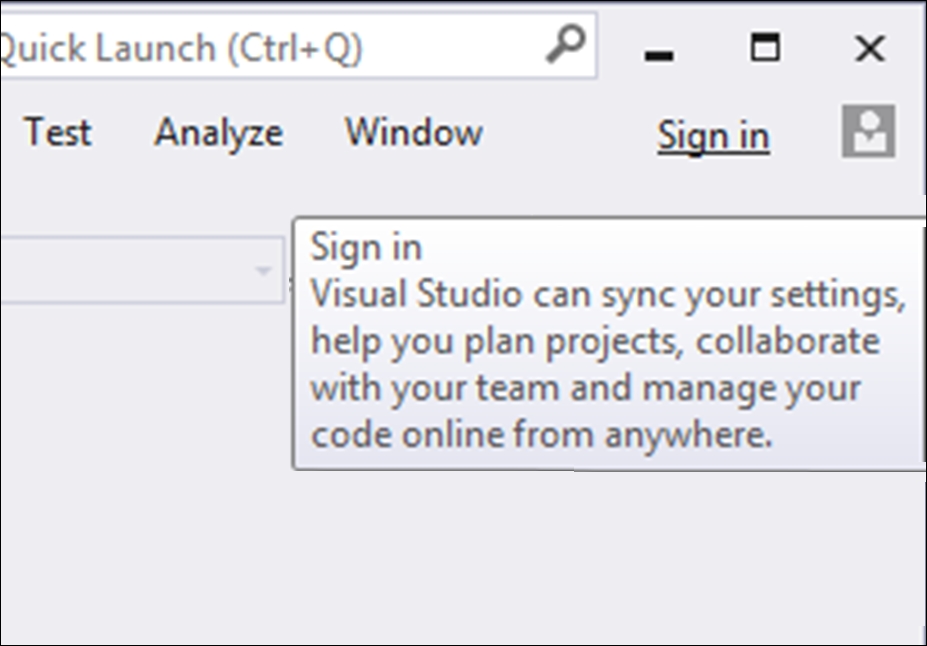Open the Test menu
Viewport: 927px width, 646px height.
tap(58, 132)
